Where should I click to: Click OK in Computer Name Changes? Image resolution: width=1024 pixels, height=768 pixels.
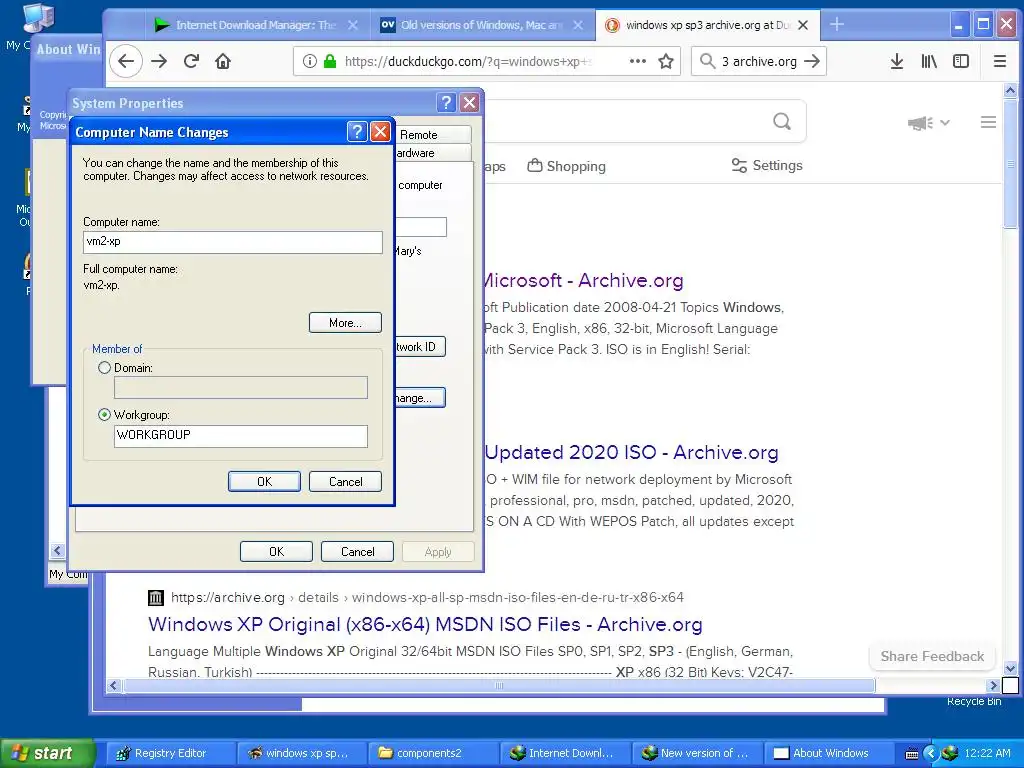(x=264, y=481)
